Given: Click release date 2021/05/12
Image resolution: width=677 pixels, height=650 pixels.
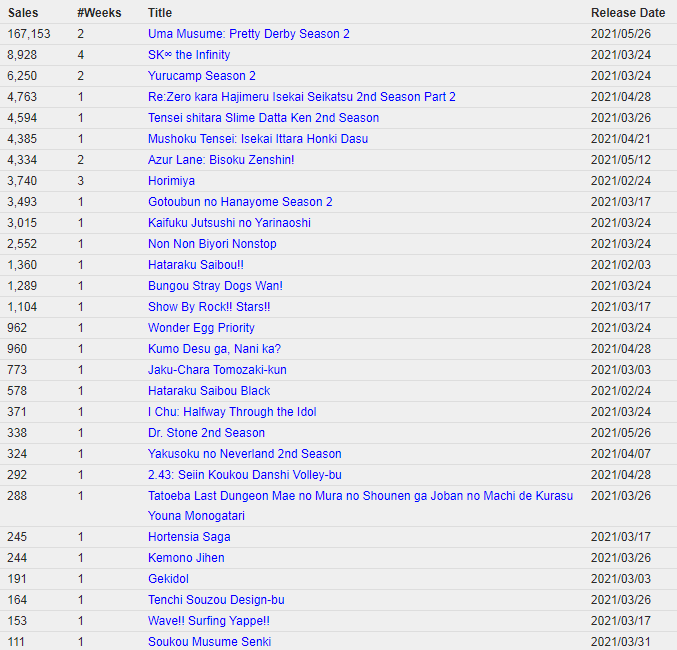Looking at the screenshot, I should [620, 160].
